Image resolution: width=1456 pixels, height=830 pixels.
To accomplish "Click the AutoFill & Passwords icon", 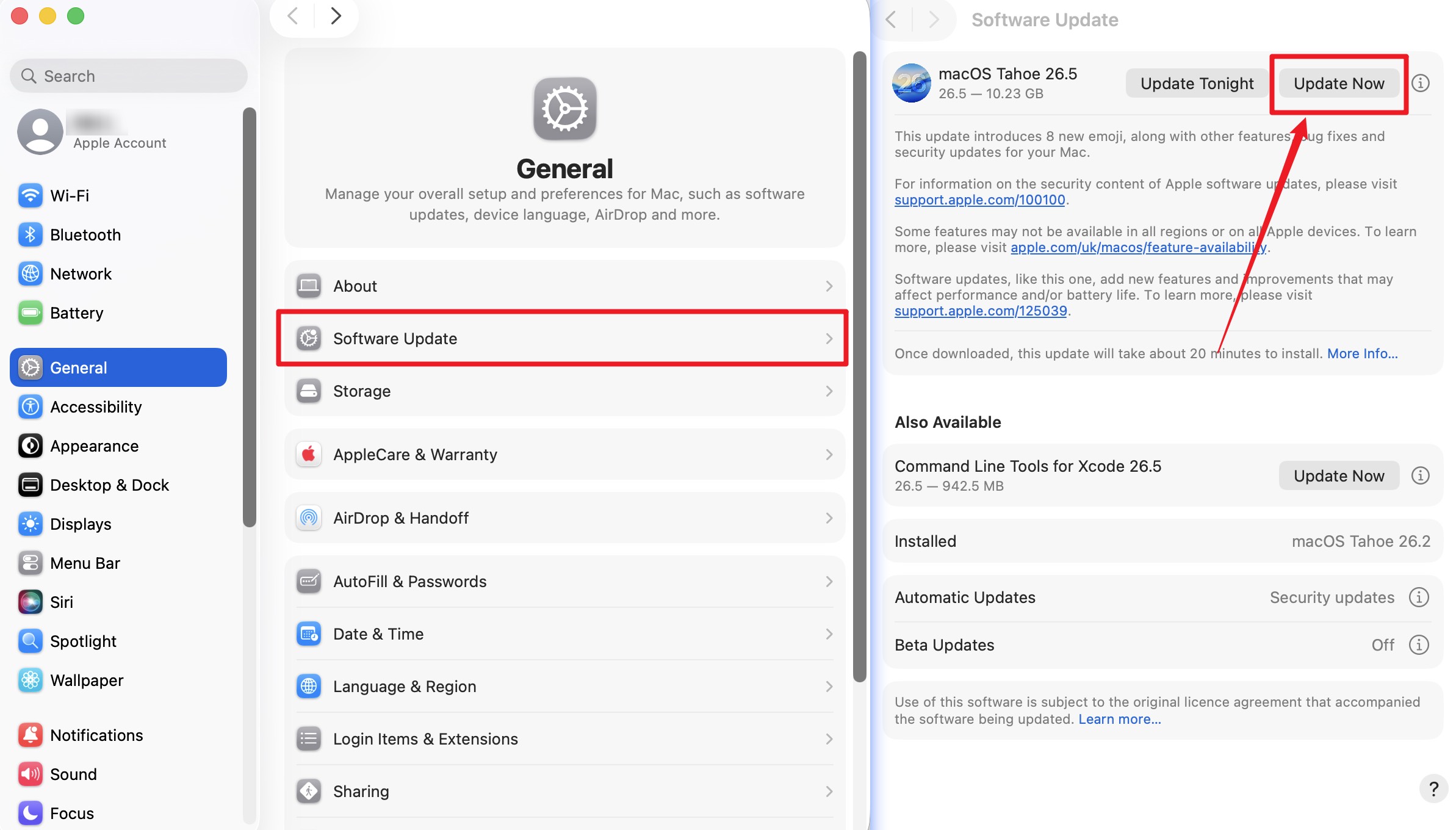I will pyautogui.click(x=309, y=581).
